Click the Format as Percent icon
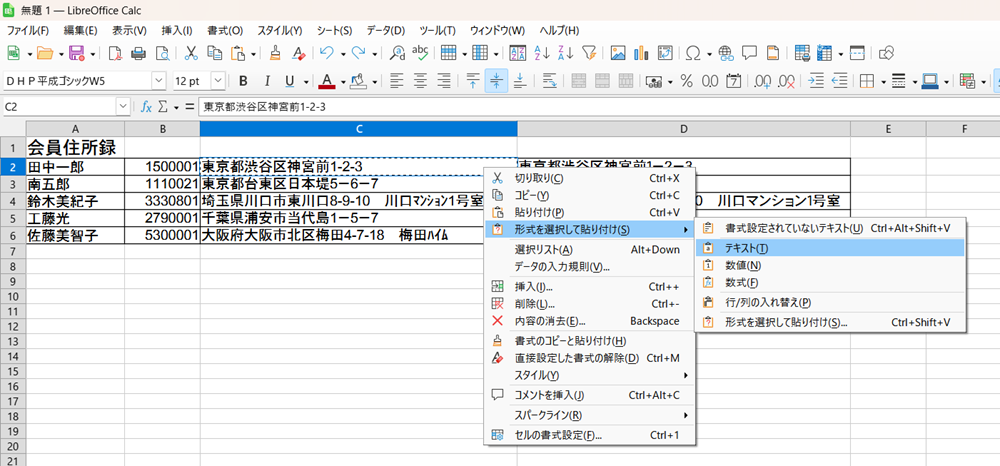 (x=686, y=81)
